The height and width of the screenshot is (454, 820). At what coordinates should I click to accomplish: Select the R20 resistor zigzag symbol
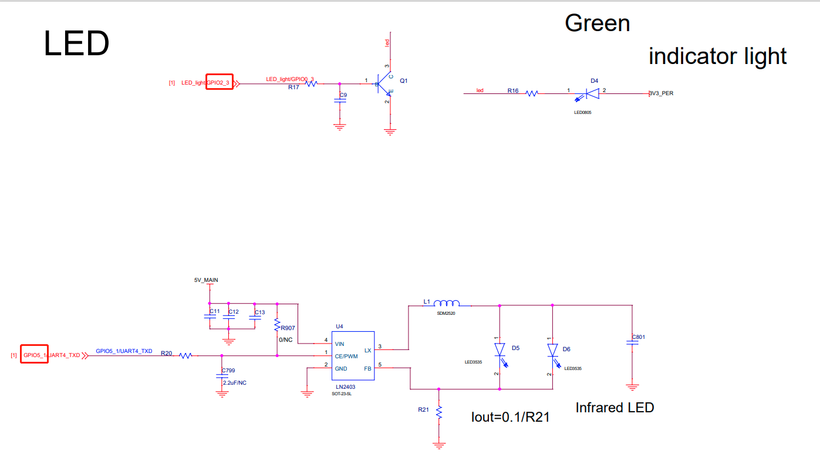tap(186, 356)
